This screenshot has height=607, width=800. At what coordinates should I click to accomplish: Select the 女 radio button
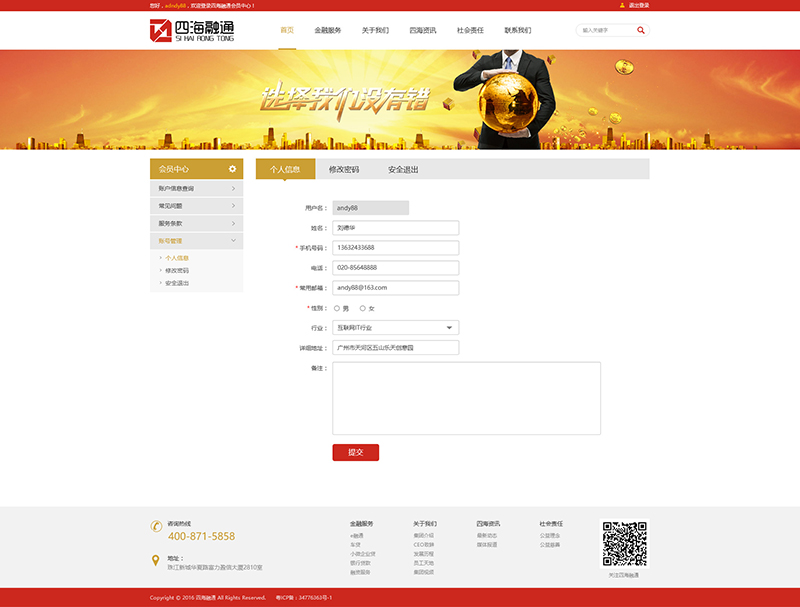pos(363,308)
